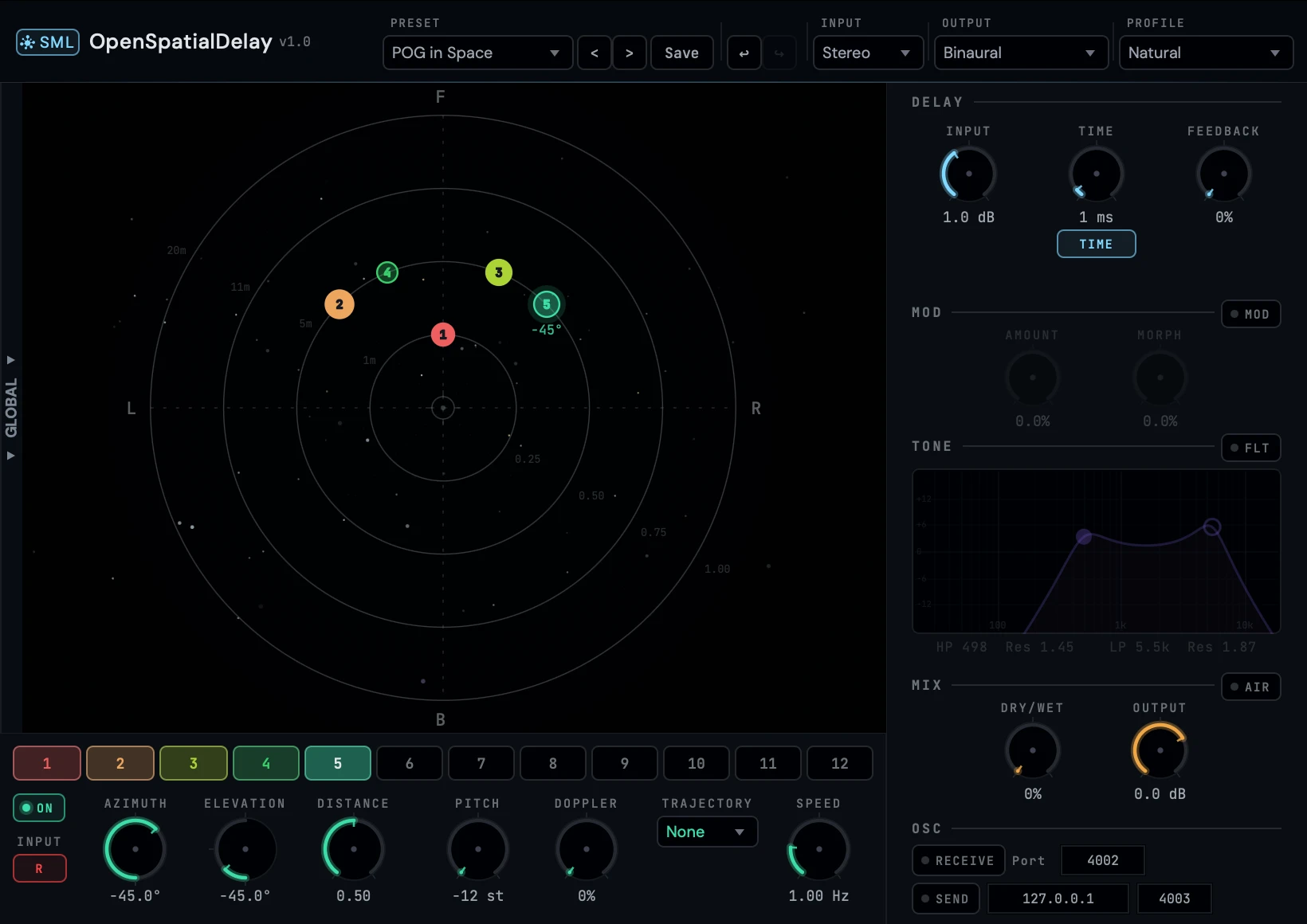The height and width of the screenshot is (924, 1307).
Task: Turn off the selected tap ON switch
Action: (x=39, y=808)
